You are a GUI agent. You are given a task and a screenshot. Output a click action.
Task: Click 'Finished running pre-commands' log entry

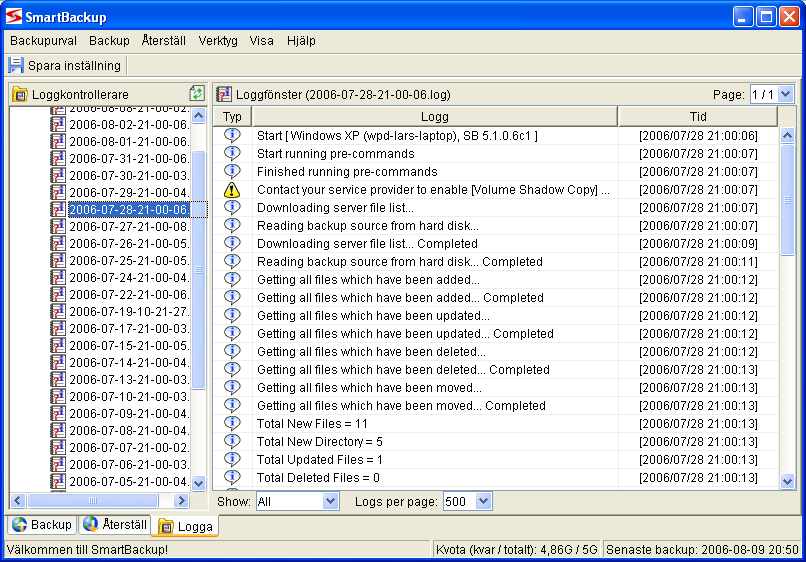click(347, 172)
